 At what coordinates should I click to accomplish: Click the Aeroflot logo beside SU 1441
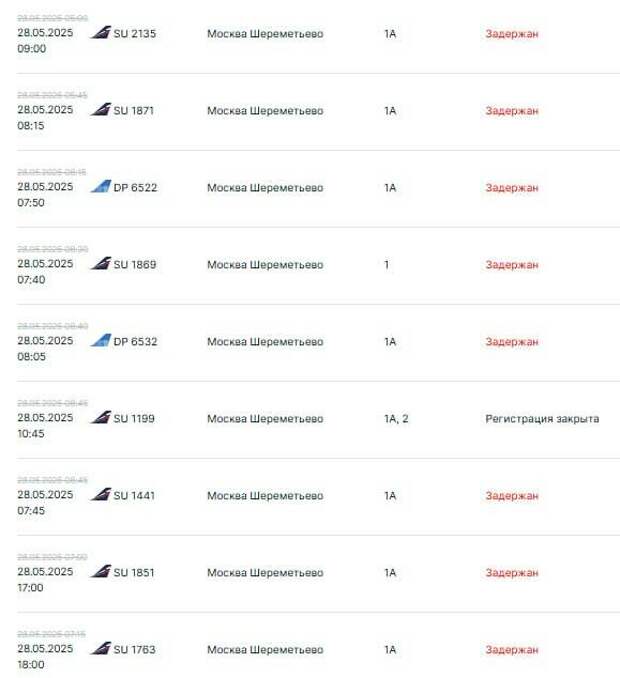click(101, 494)
